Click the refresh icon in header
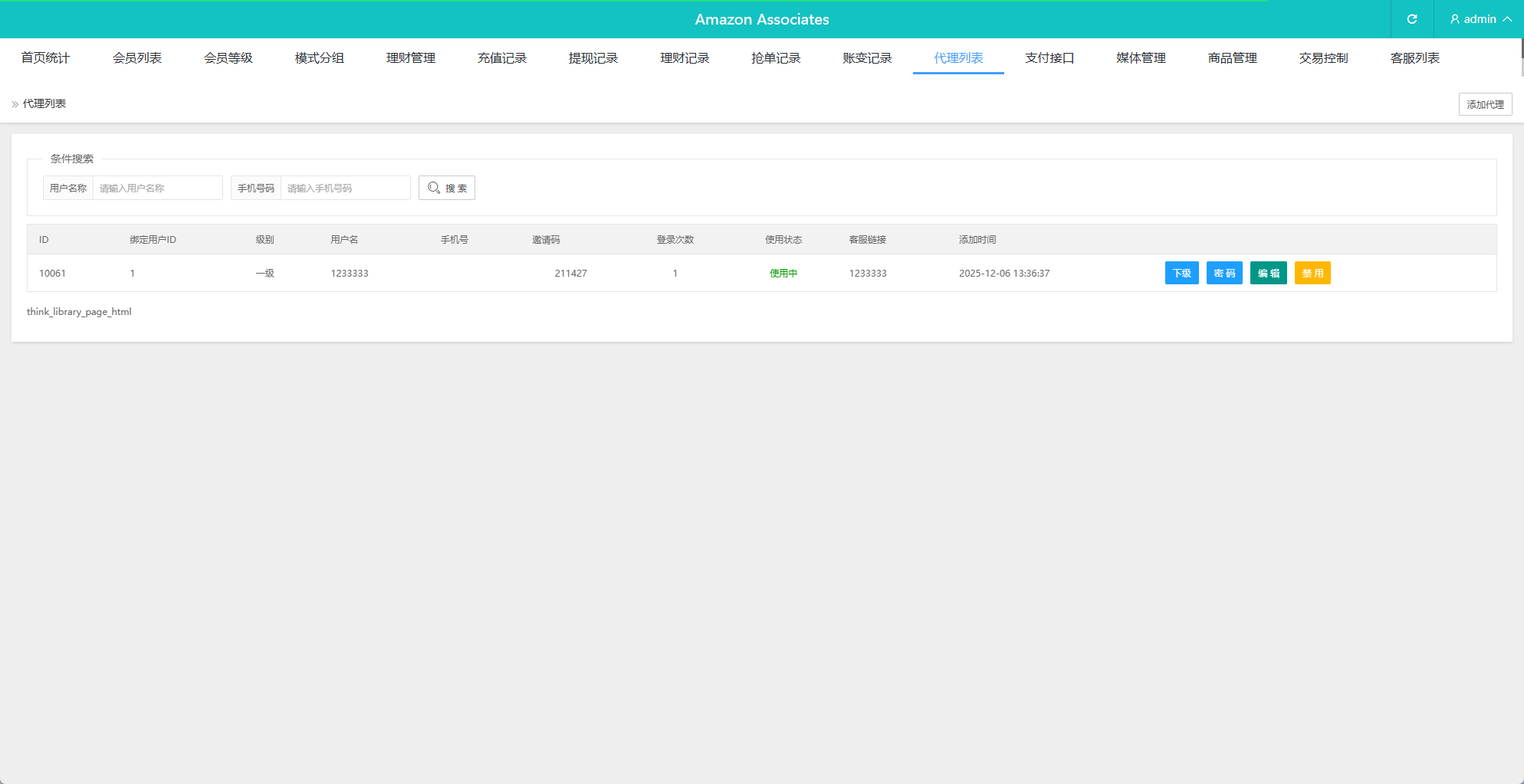This screenshot has height=784, width=1524. tap(1411, 19)
